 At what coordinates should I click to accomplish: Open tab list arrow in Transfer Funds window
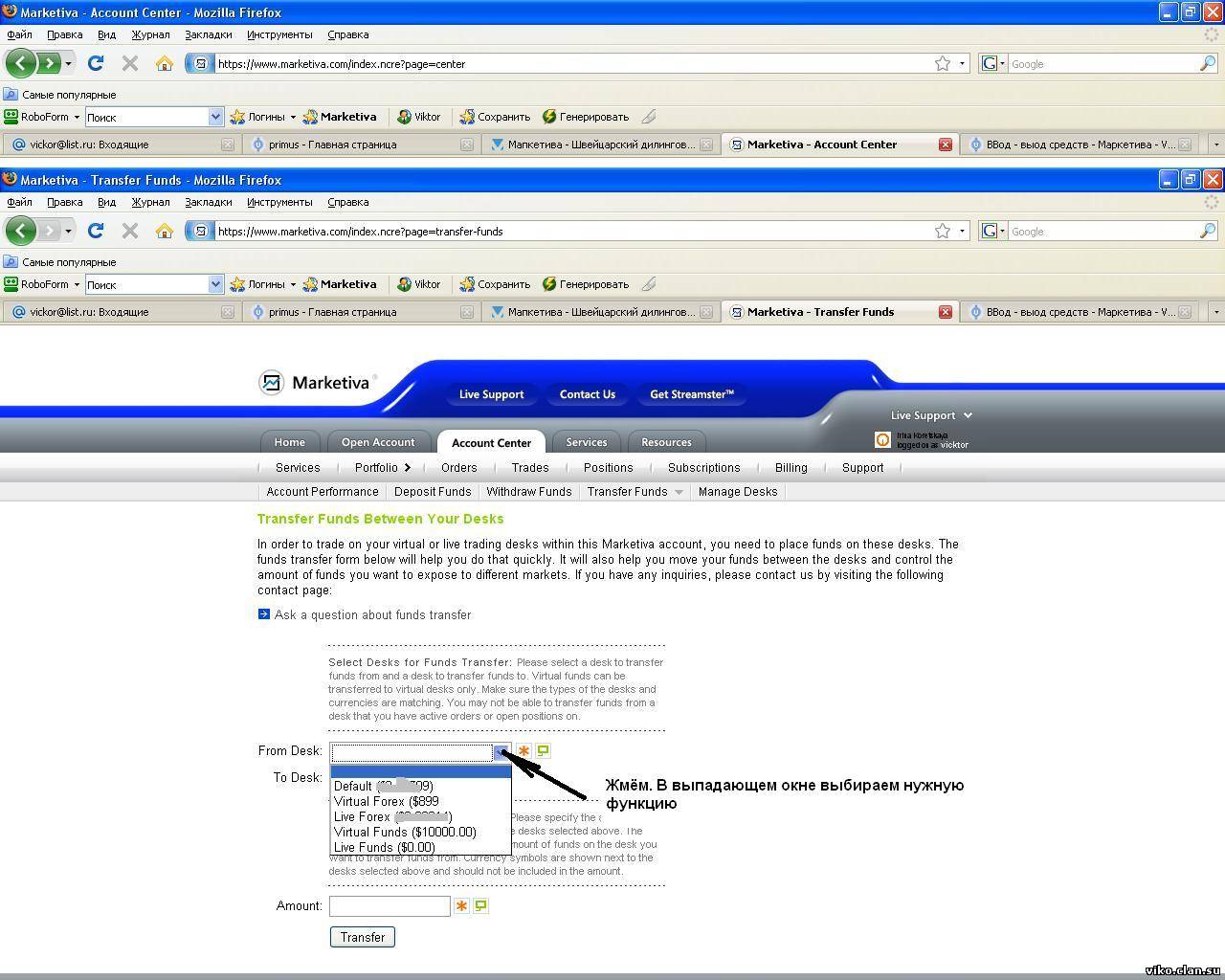point(1215,312)
